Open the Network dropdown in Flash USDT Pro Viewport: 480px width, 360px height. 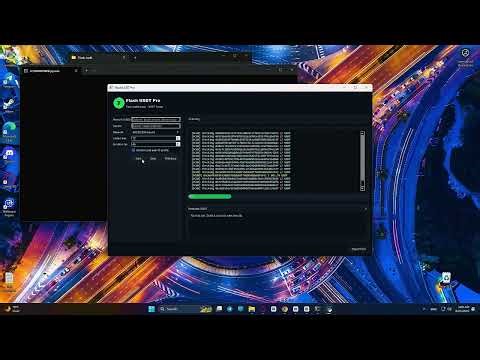[x=156, y=132]
